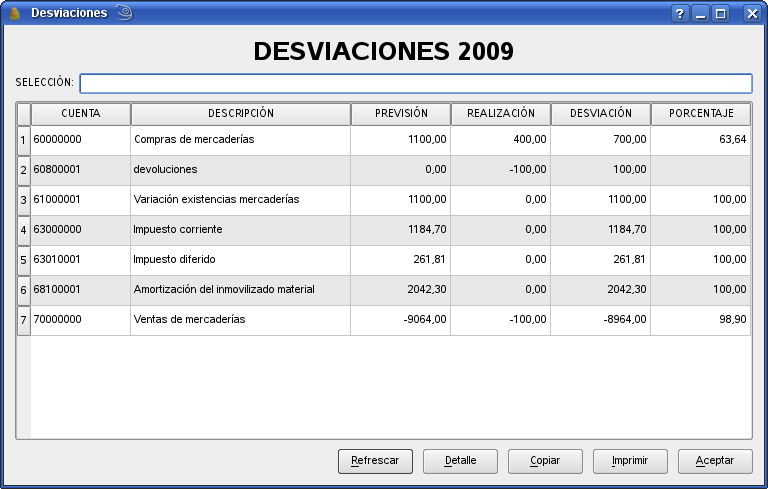768x489 pixels.
Task: Click the 'Impuesto corriente' cell
Action: (x=240, y=230)
